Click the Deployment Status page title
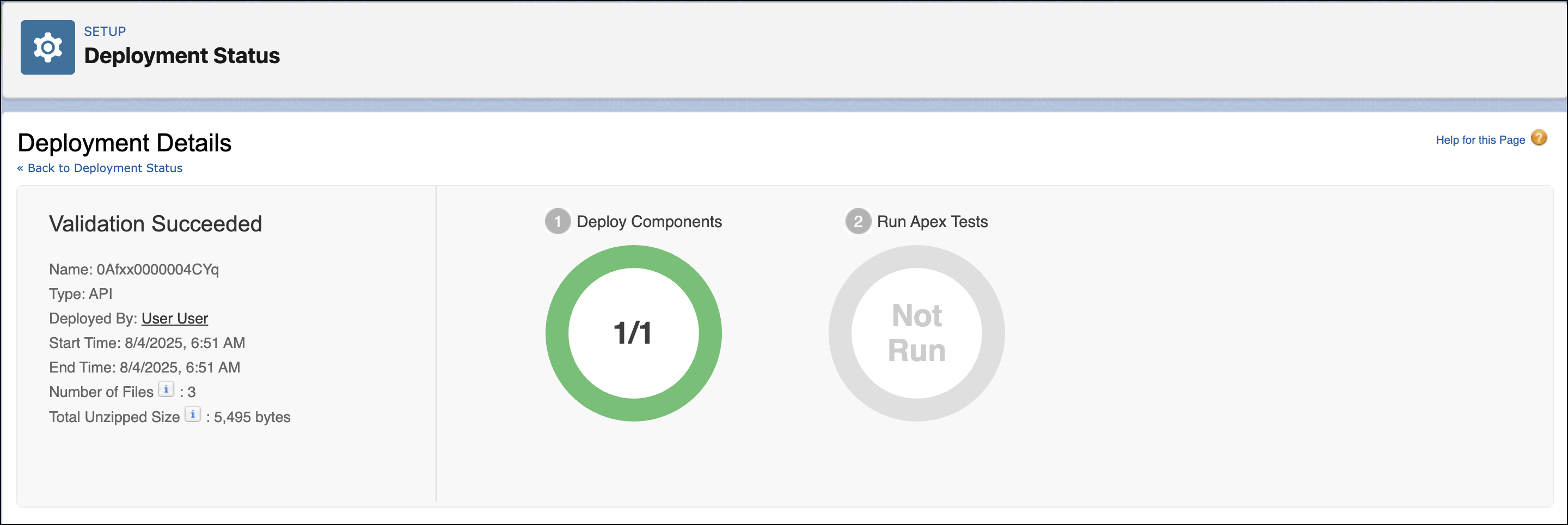The image size is (1568, 525). coord(181,56)
